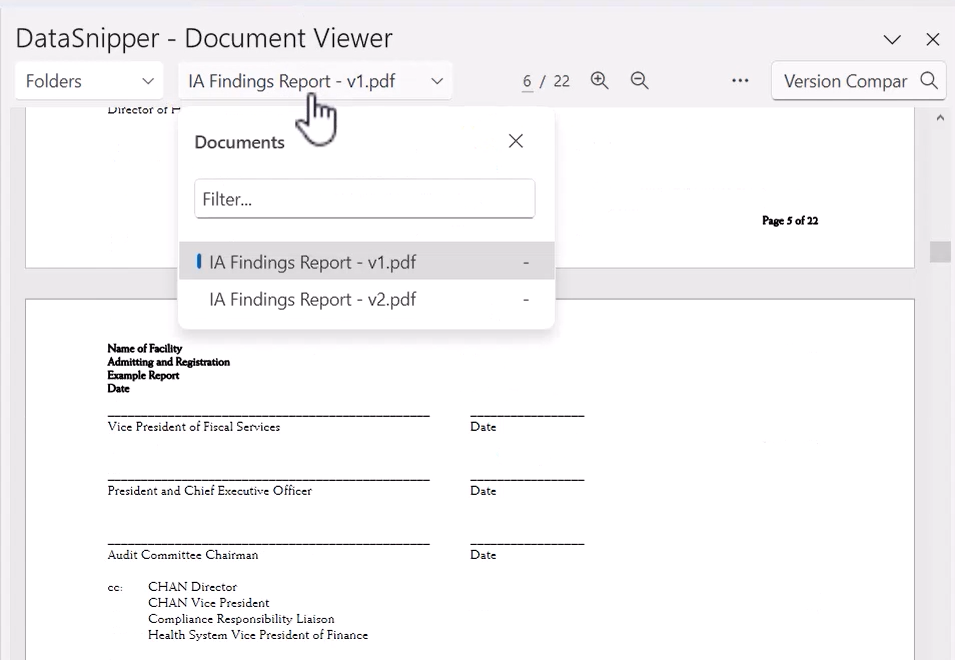Click the dash next to v2.pdf
Image resolution: width=955 pixels, height=660 pixels.
(526, 299)
